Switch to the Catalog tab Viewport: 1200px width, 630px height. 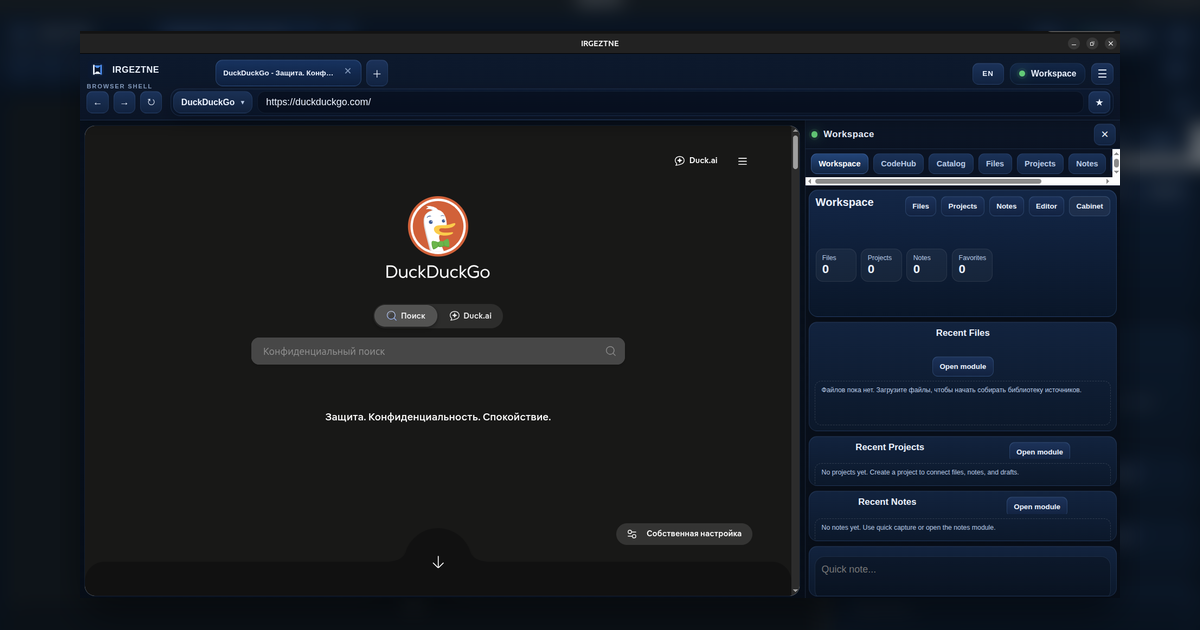(951, 163)
